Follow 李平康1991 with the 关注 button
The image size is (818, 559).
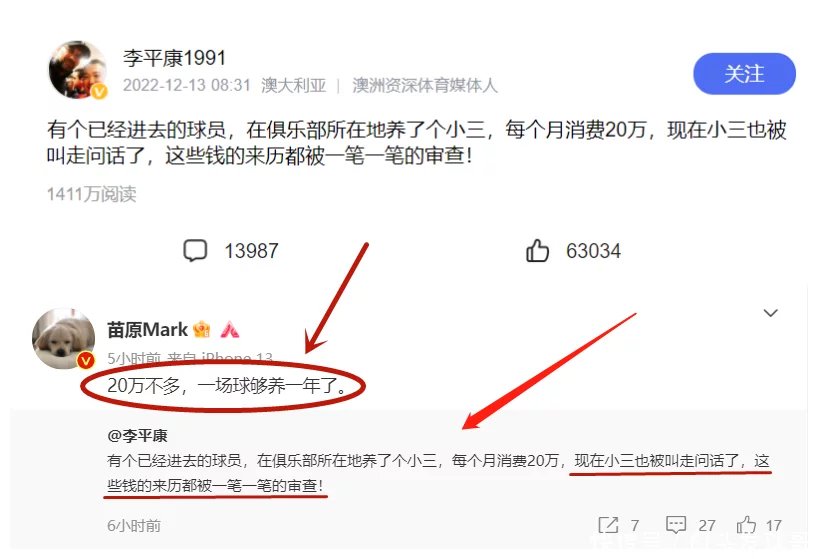[x=744, y=74]
